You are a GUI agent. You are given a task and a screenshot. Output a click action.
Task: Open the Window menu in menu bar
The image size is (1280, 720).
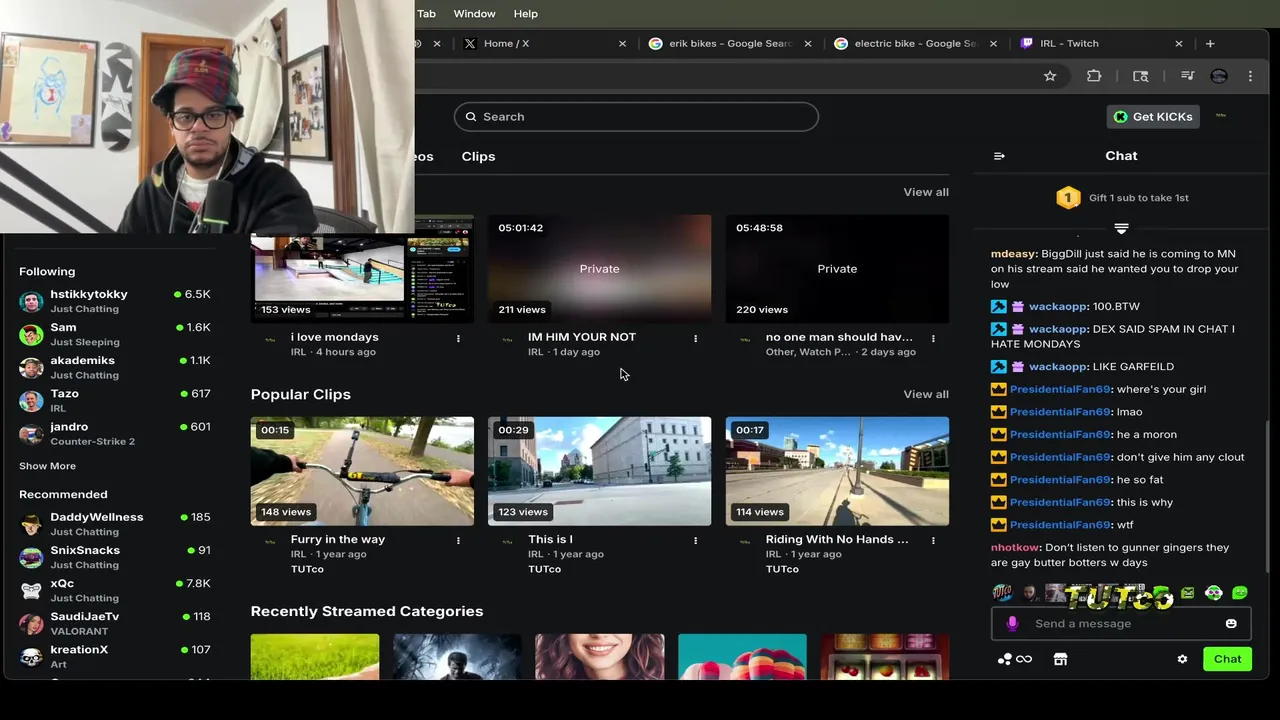pos(474,13)
